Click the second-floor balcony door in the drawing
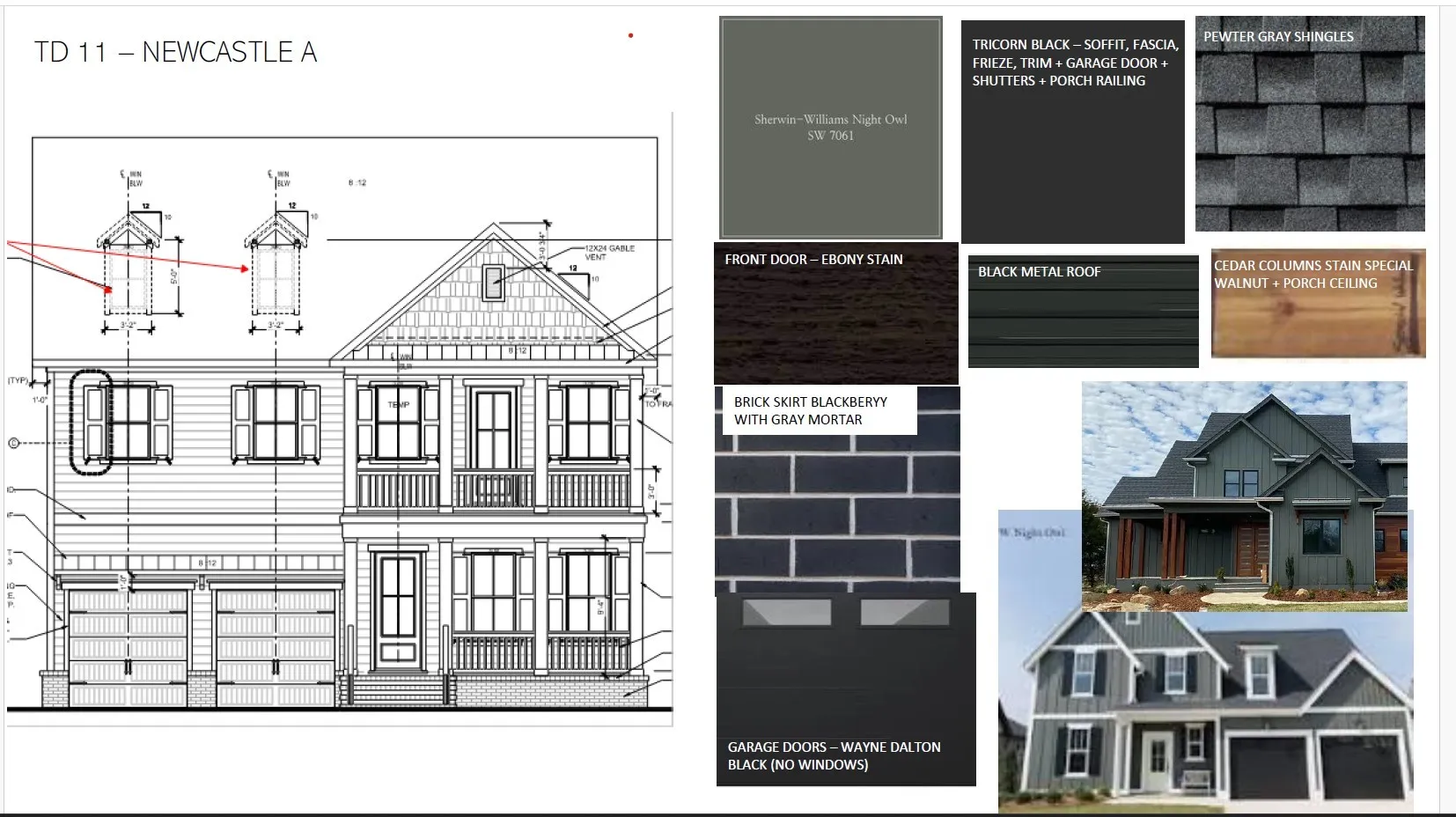The image size is (1456, 817). point(492,430)
